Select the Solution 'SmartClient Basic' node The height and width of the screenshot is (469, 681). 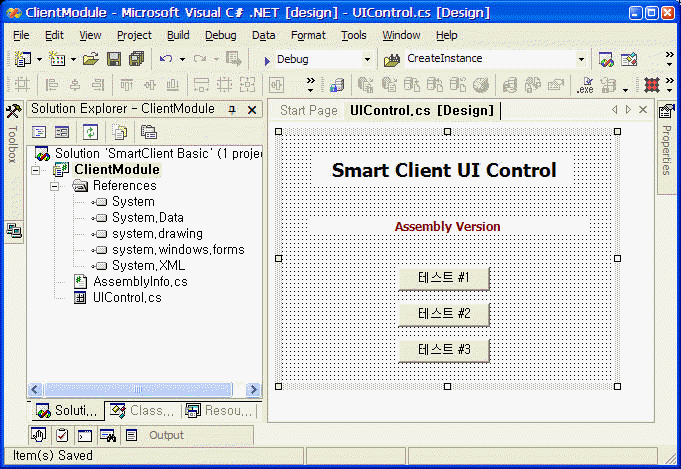[x=158, y=154]
